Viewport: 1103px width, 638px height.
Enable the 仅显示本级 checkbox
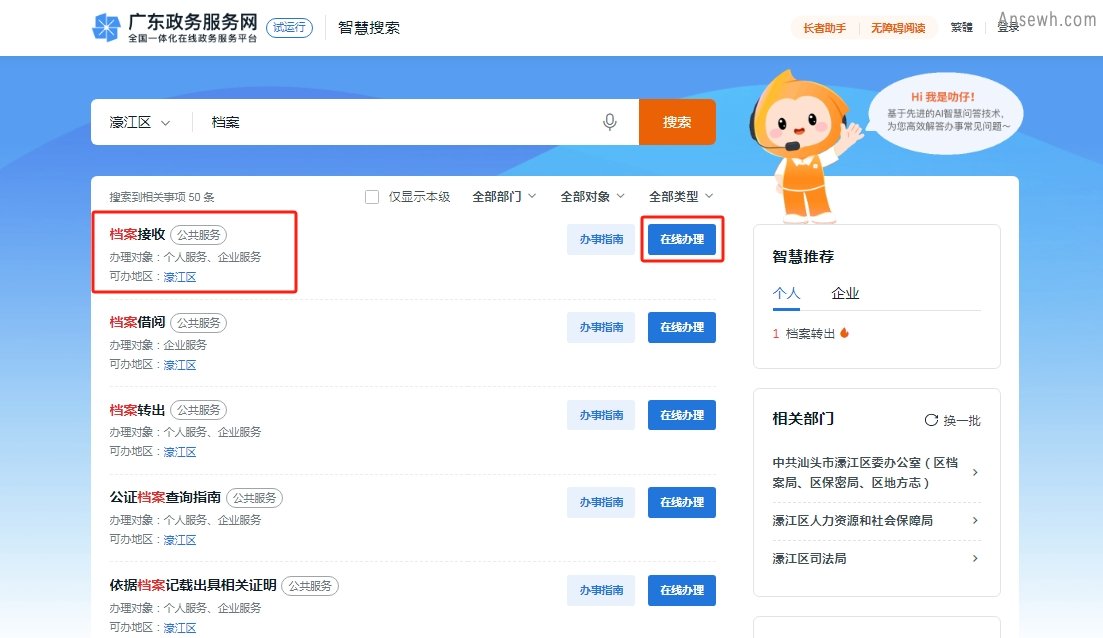(372, 197)
